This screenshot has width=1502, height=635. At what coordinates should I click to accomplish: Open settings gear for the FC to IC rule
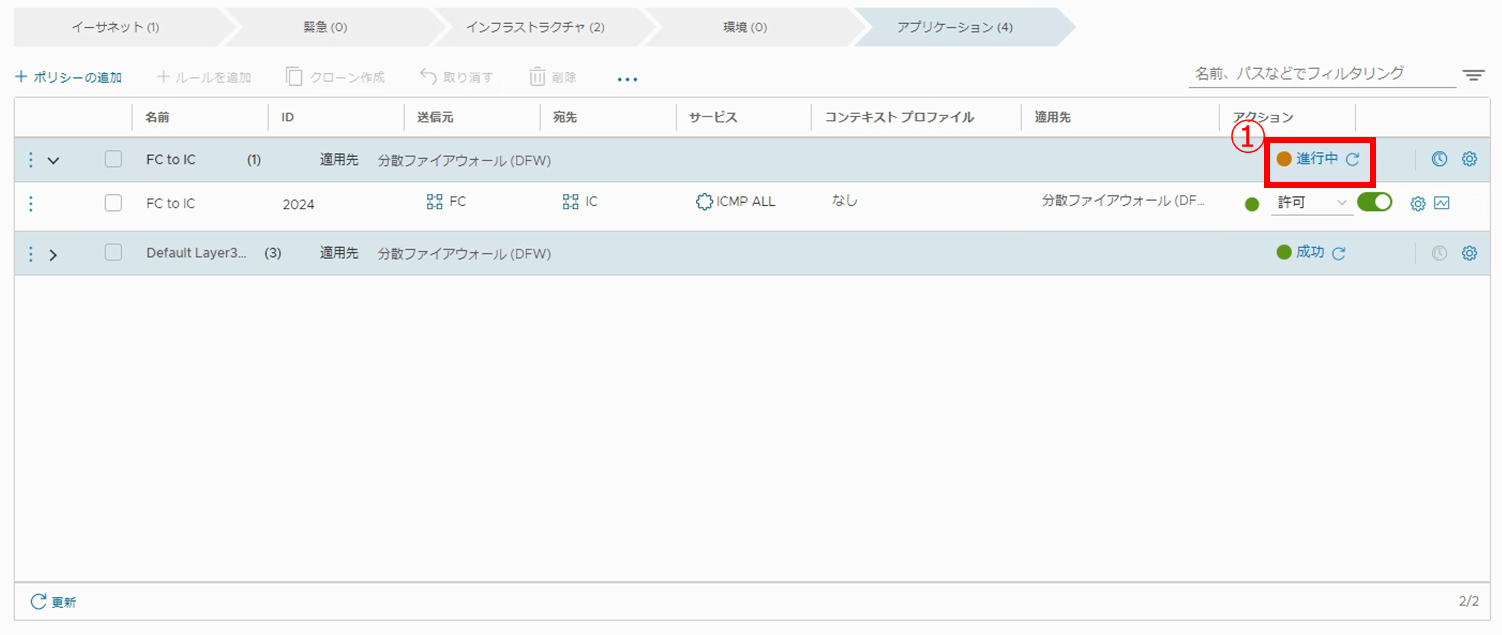pos(1417,204)
